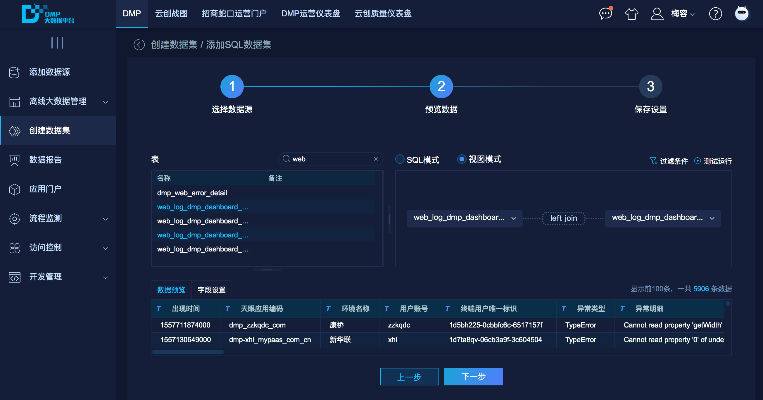Viewport: 763px width, 400px height.
Task: Click the back arrow beside 创建数据集 breadcrumb
Action: click(138, 45)
